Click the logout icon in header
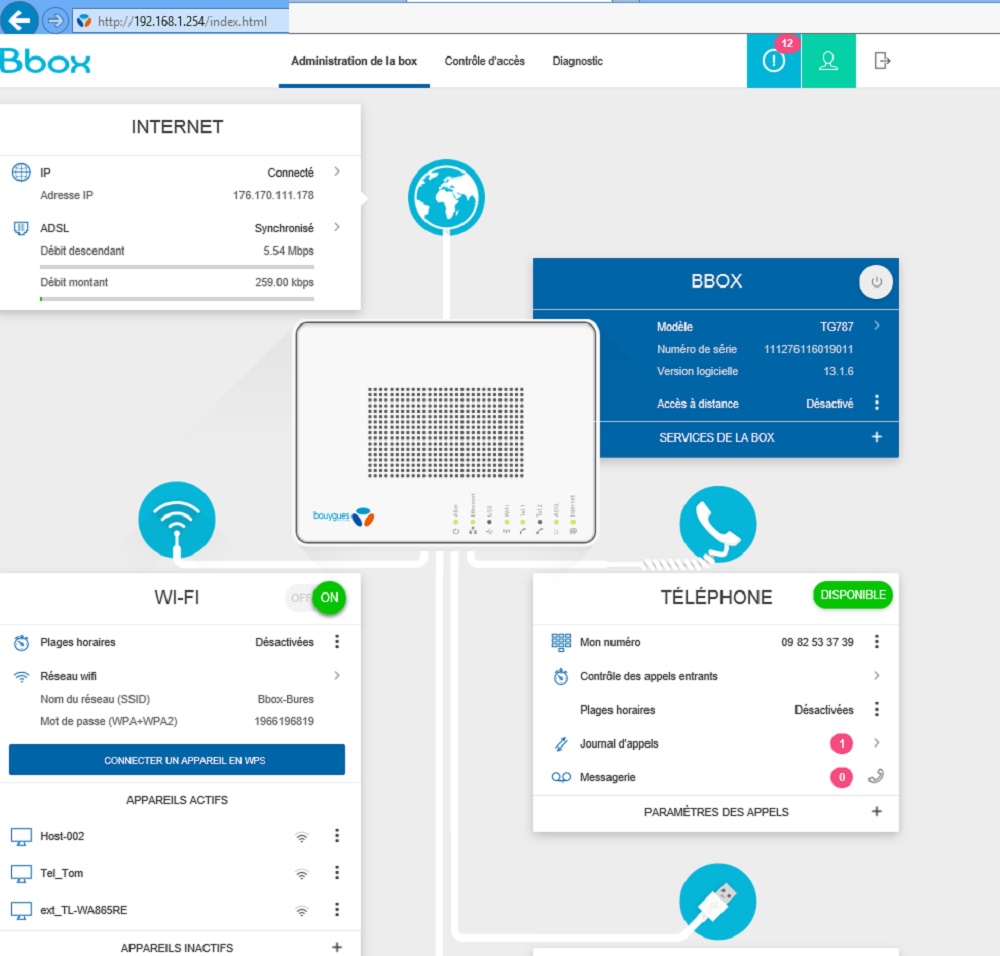This screenshot has width=1000, height=956. pos(882,61)
